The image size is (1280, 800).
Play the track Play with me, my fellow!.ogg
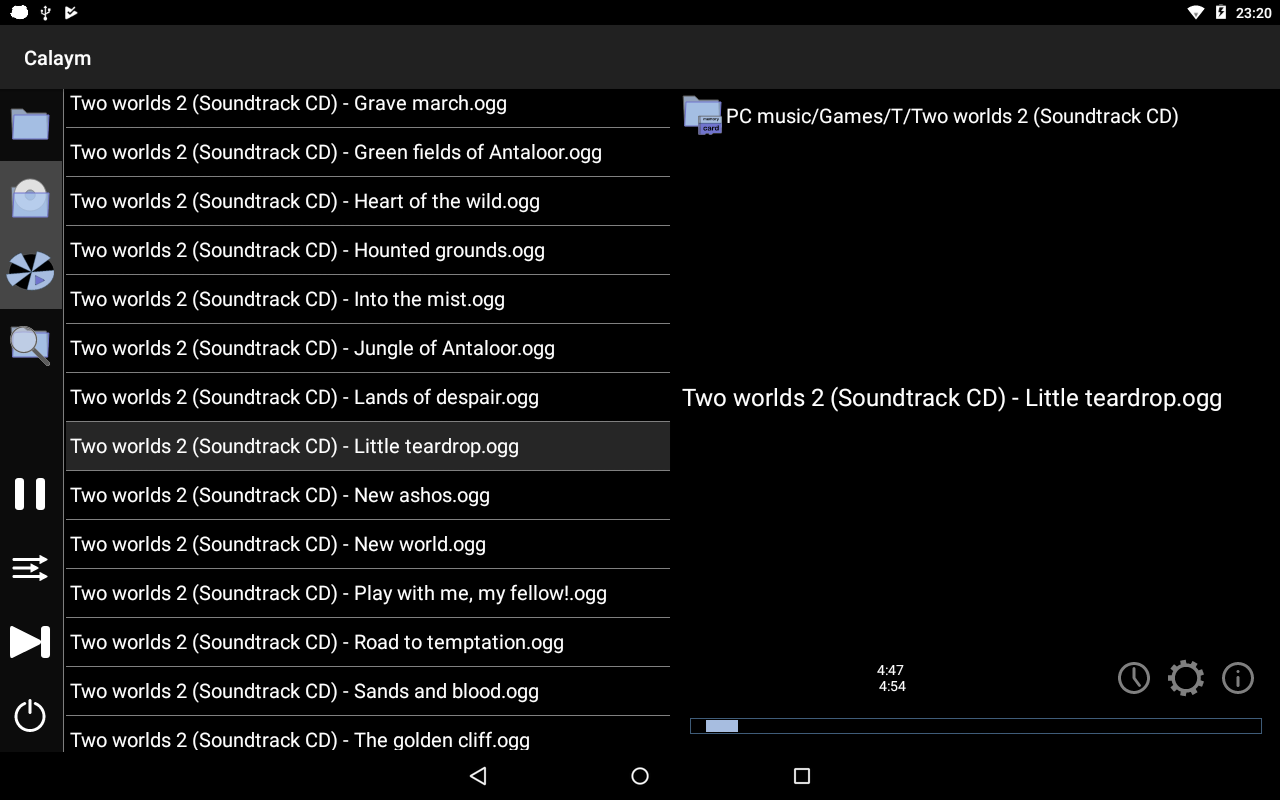pos(368,593)
